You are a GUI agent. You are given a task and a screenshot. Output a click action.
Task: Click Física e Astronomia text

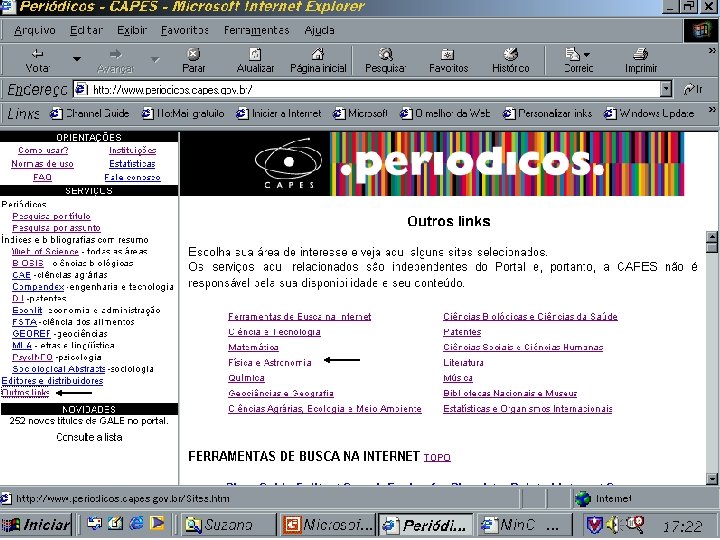coord(270,363)
